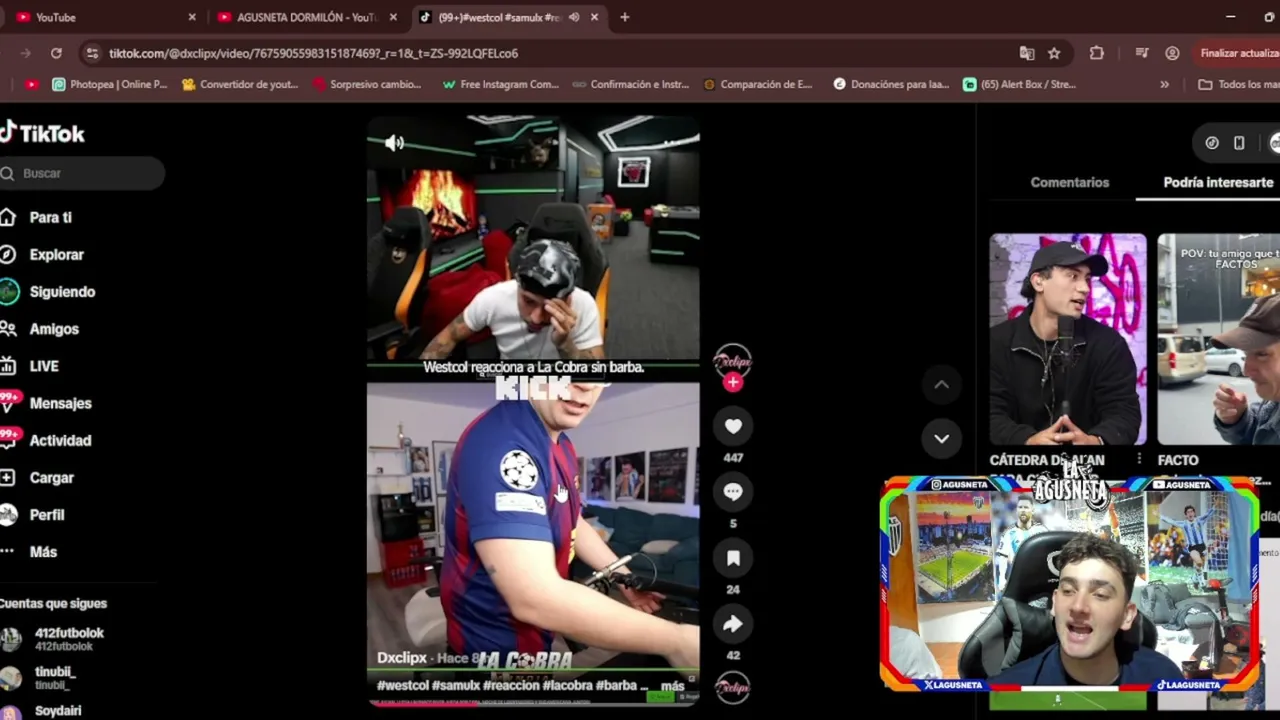Switch to the Comentarios tab
1280x720 pixels.
(x=1070, y=183)
